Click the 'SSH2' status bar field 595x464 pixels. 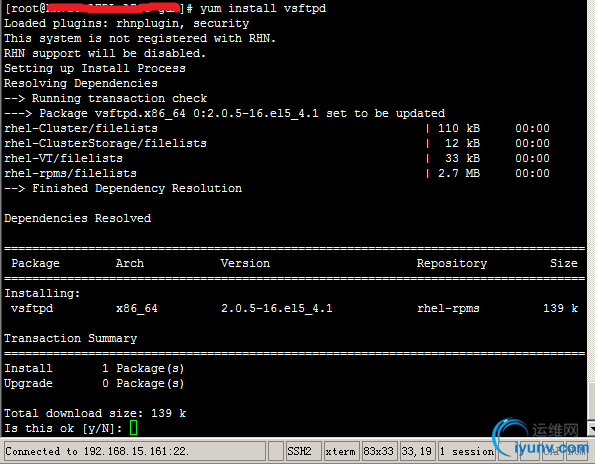(304, 451)
